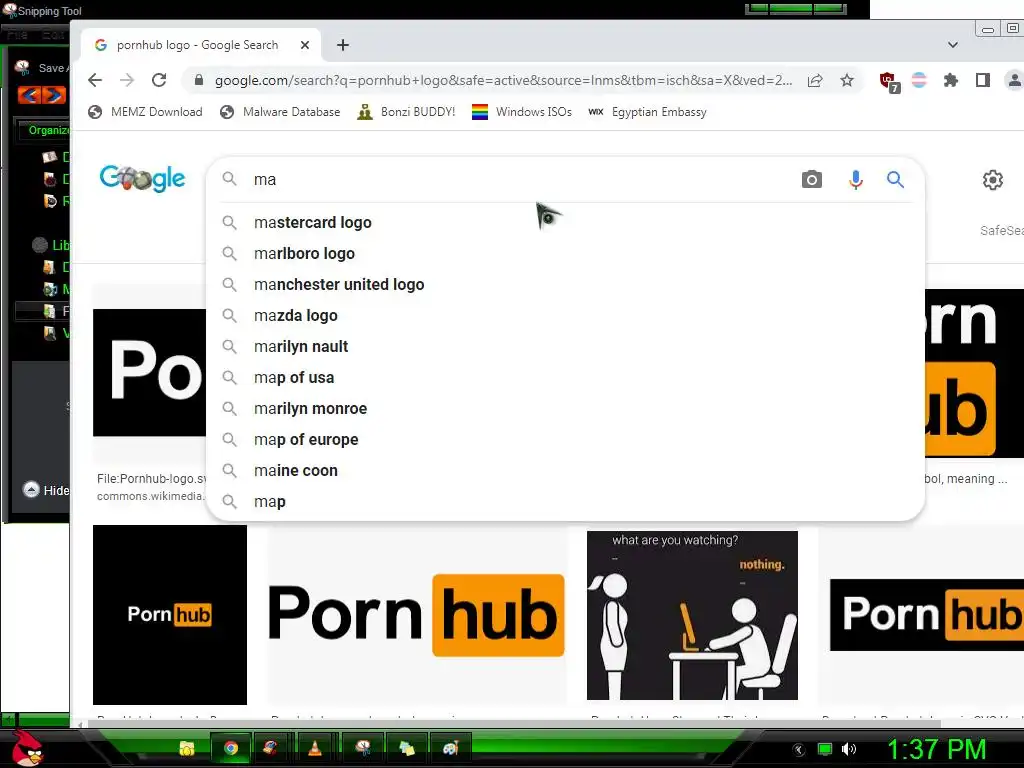The image size is (1024, 768).
Task: Choose the last suggestion, 'map'
Action: coord(565,502)
